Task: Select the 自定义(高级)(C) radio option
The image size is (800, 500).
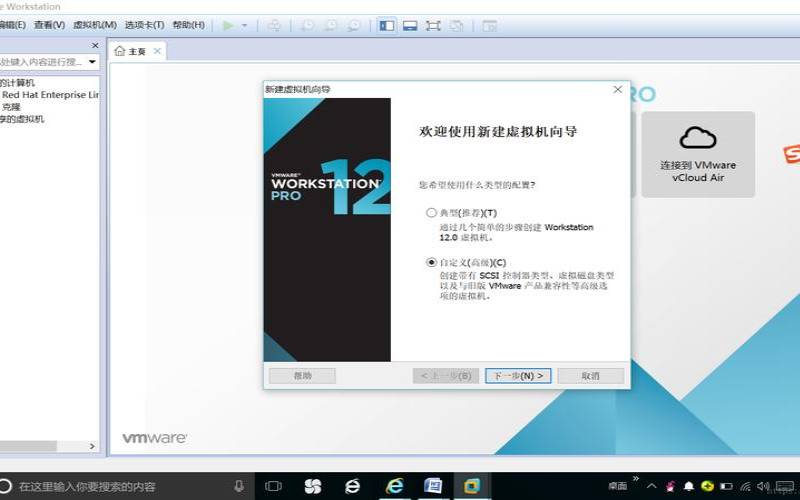Action: (x=432, y=262)
